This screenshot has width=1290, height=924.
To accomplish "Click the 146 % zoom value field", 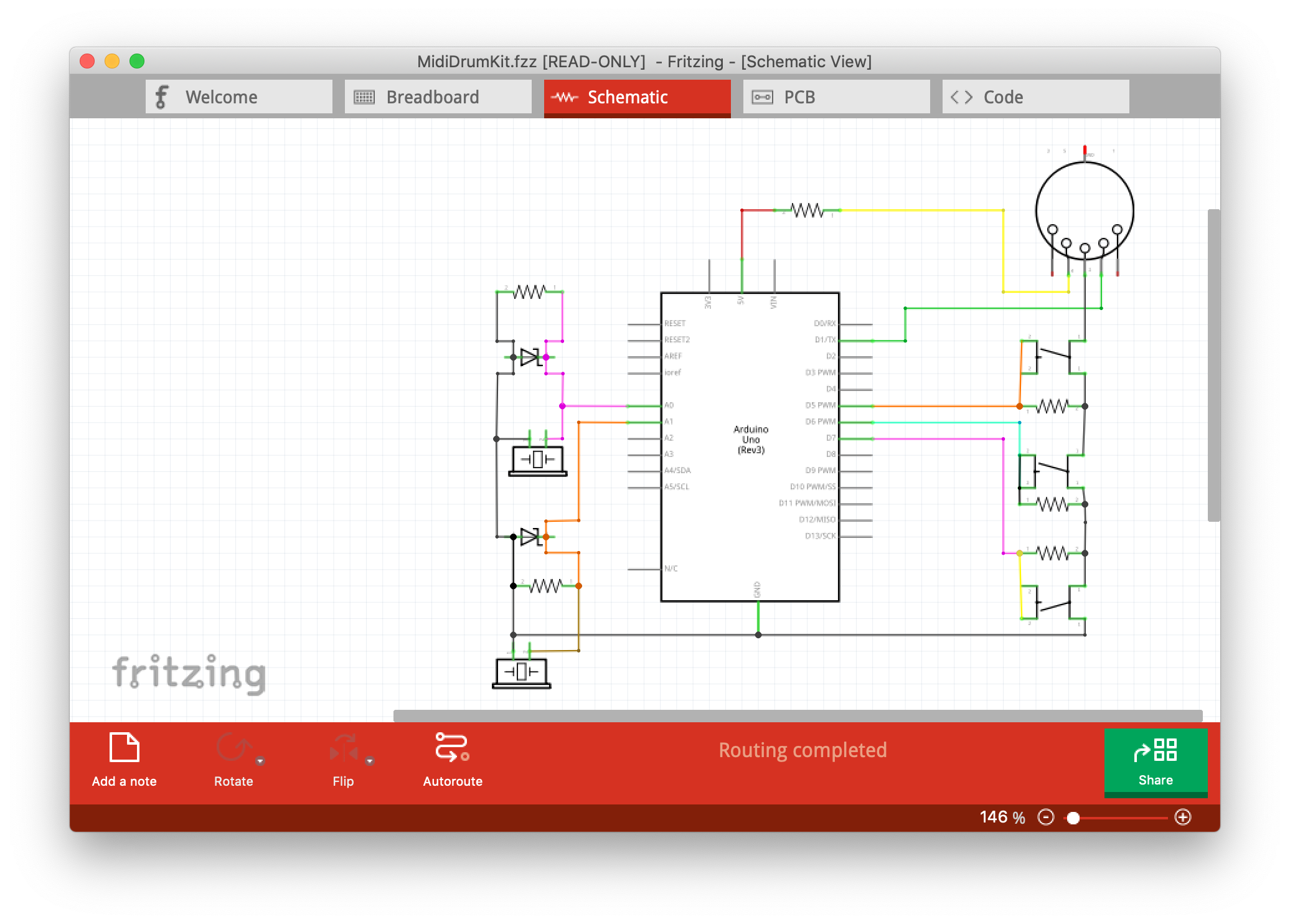I will pos(1002,817).
